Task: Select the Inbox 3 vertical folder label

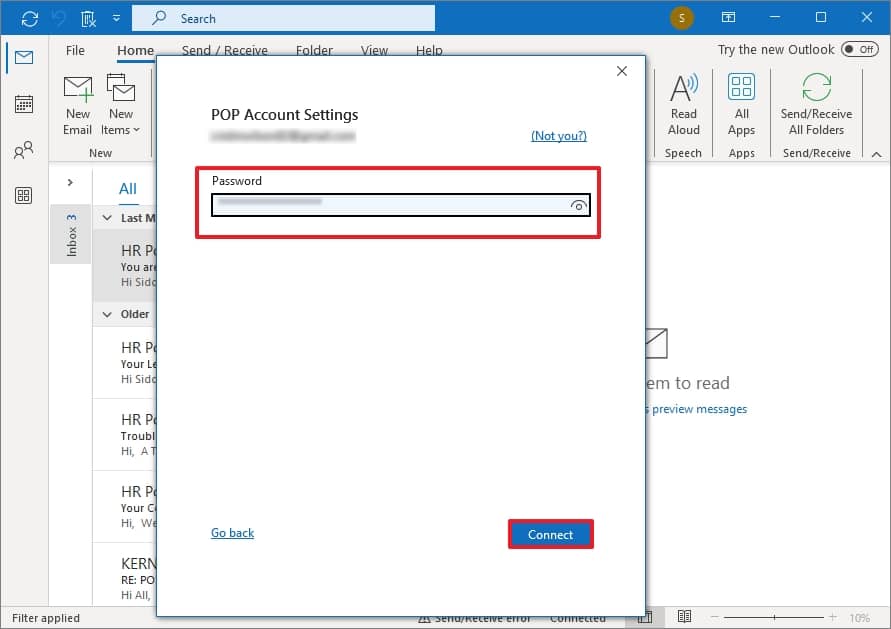Action: click(71, 235)
